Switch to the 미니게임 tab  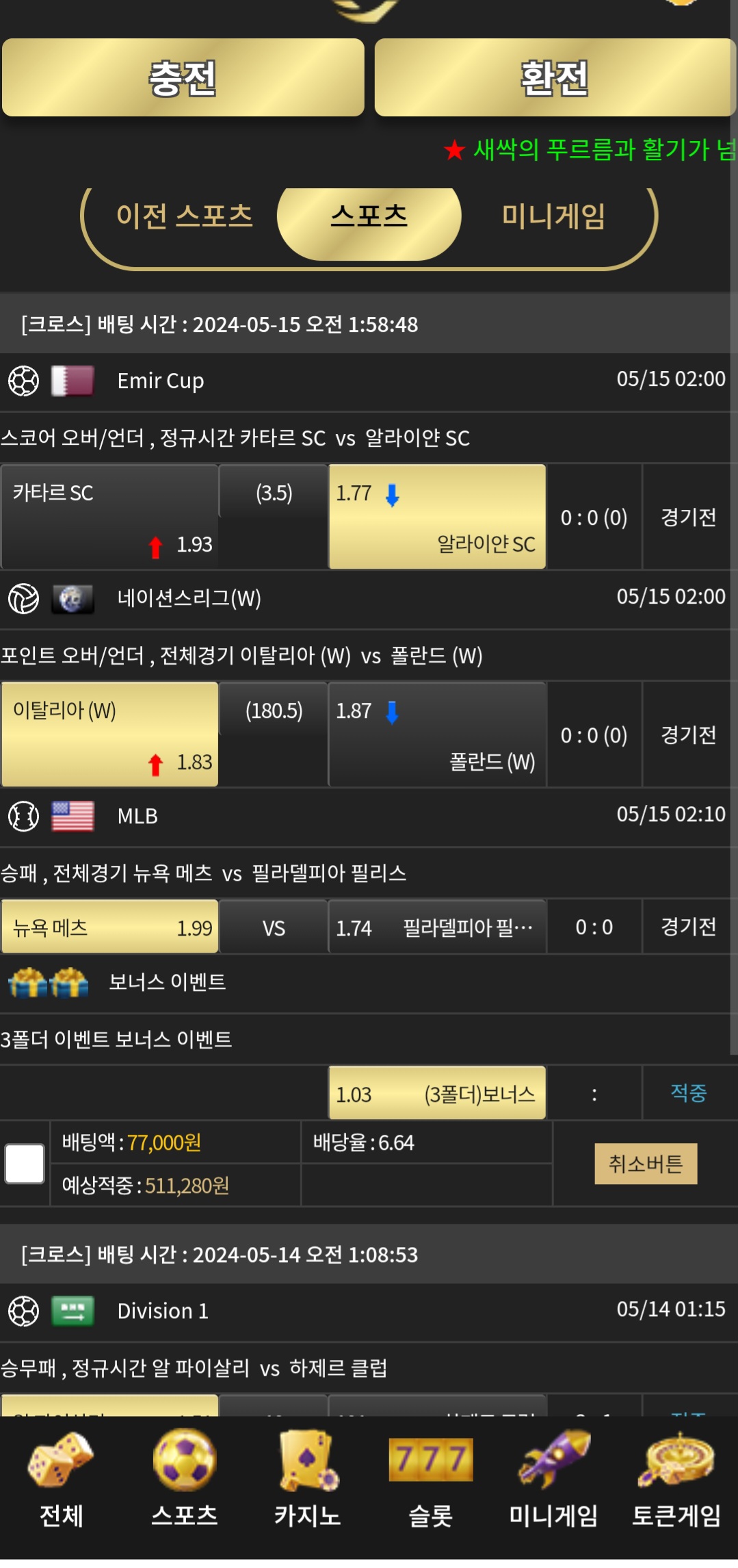[553, 216]
